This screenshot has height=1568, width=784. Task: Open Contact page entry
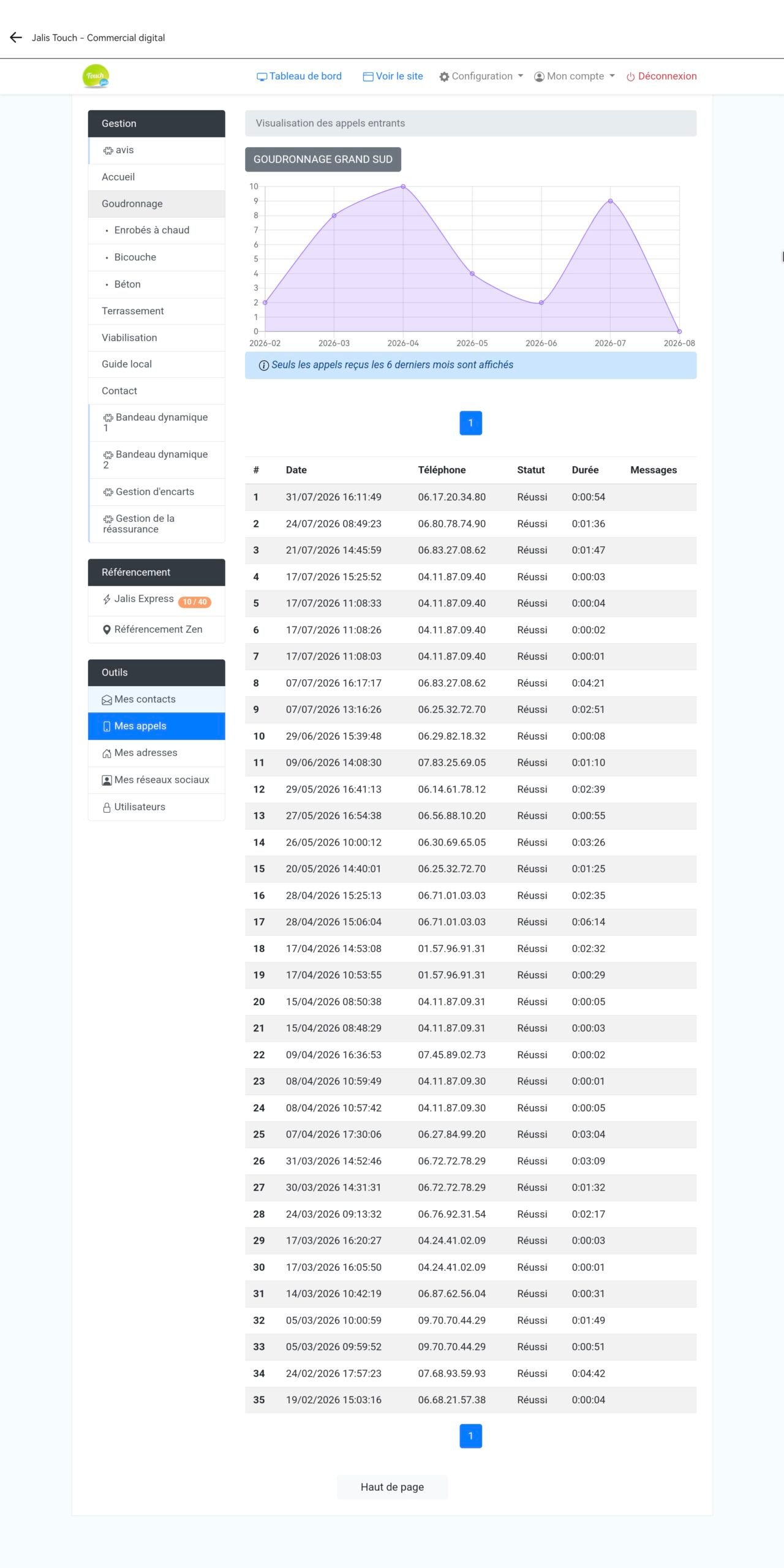click(157, 391)
